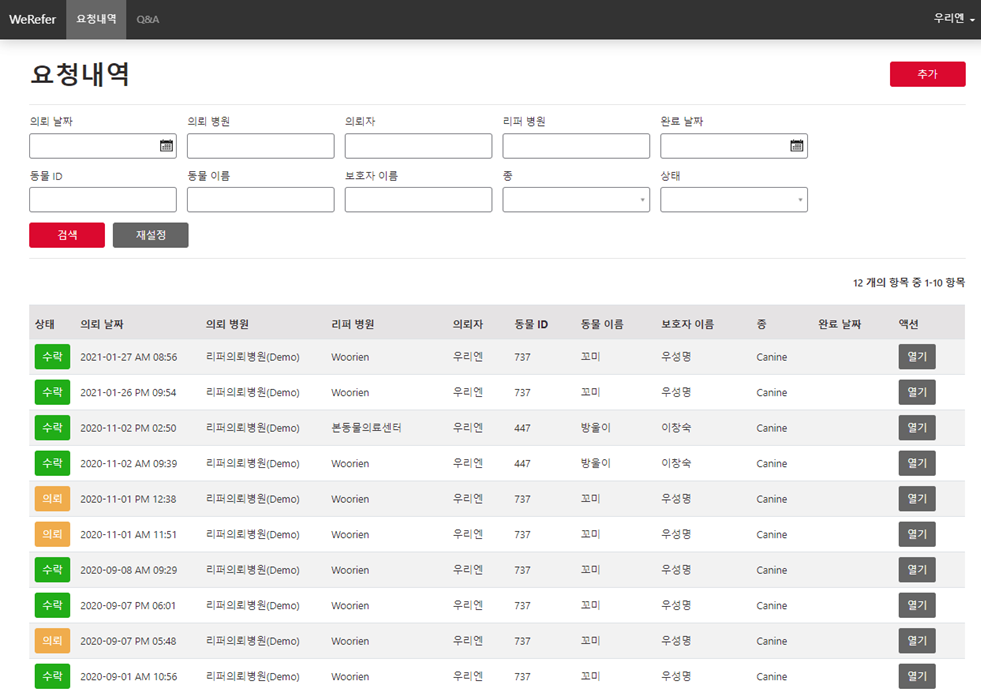Click 의뢰 badge on 2020-09-07 PM 05:48 row

point(52,641)
